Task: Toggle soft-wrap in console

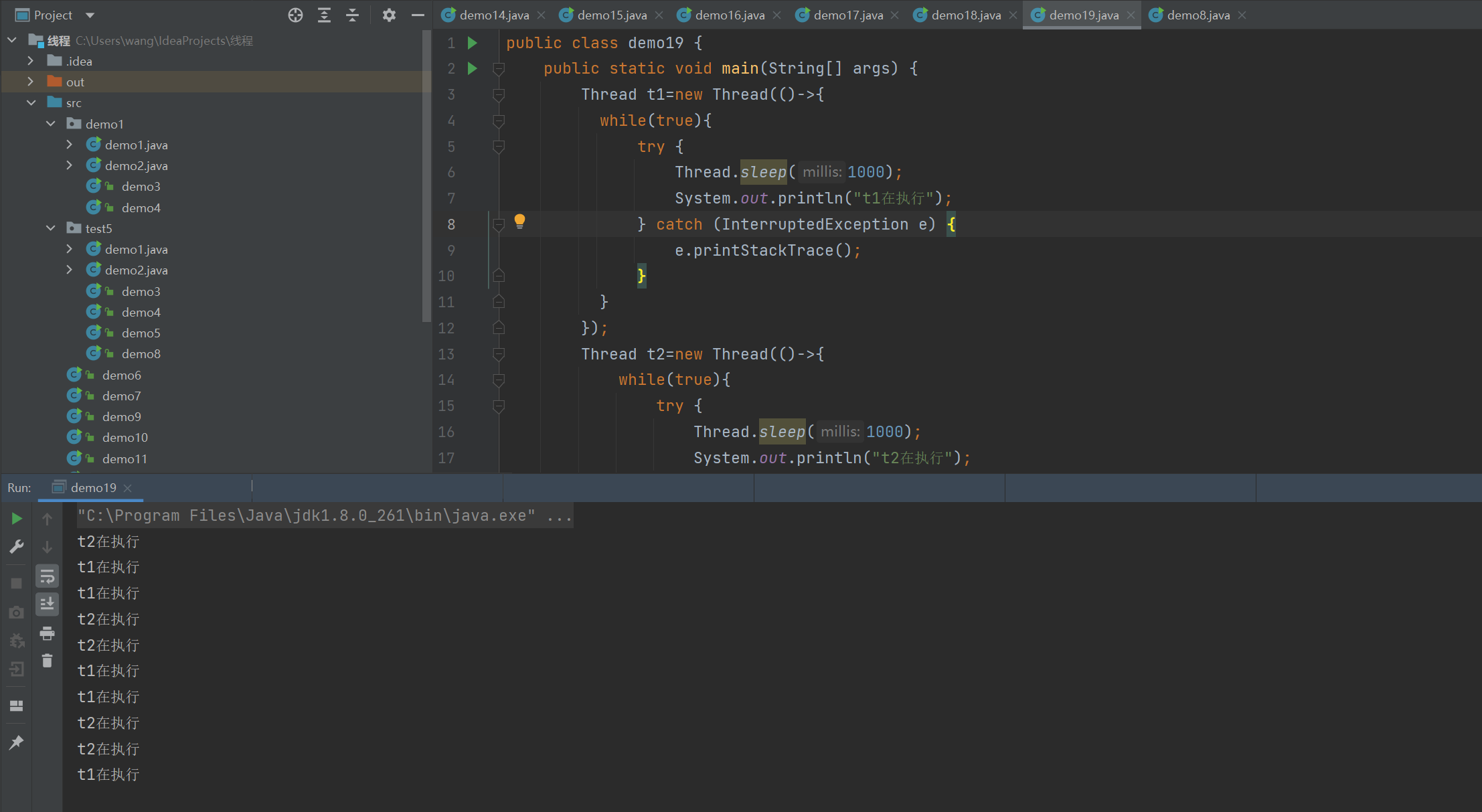Action: point(47,576)
